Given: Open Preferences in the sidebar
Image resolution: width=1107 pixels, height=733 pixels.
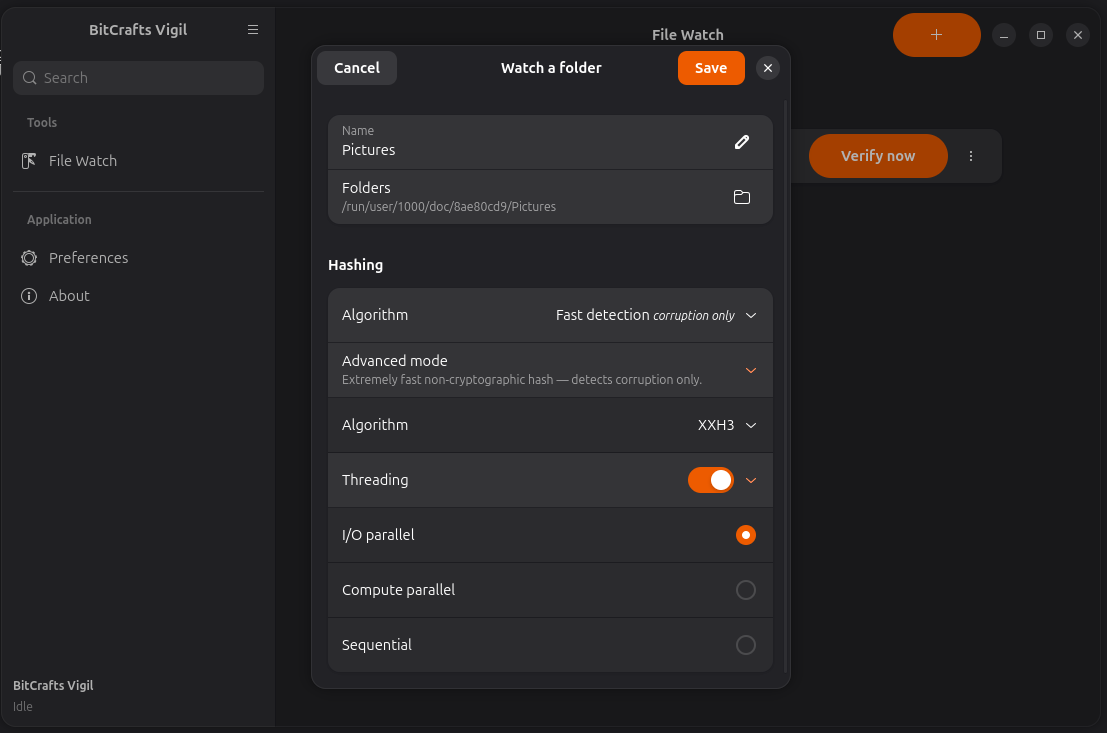Looking at the screenshot, I should click(x=138, y=258).
